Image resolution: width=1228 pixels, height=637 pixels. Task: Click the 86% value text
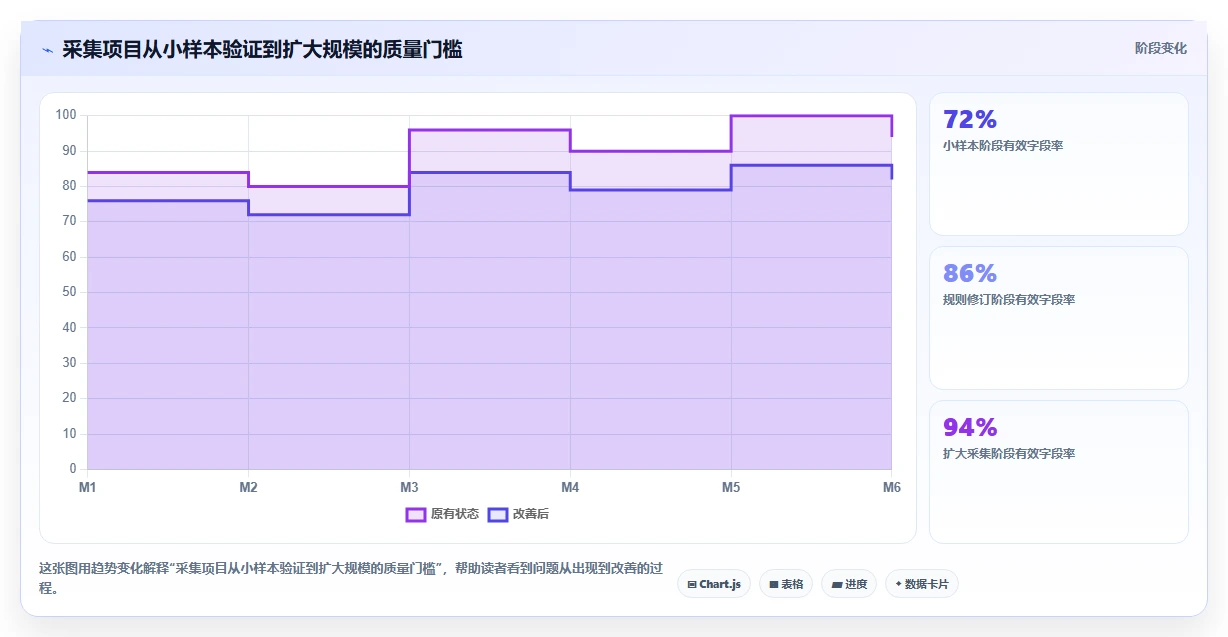tap(970, 274)
